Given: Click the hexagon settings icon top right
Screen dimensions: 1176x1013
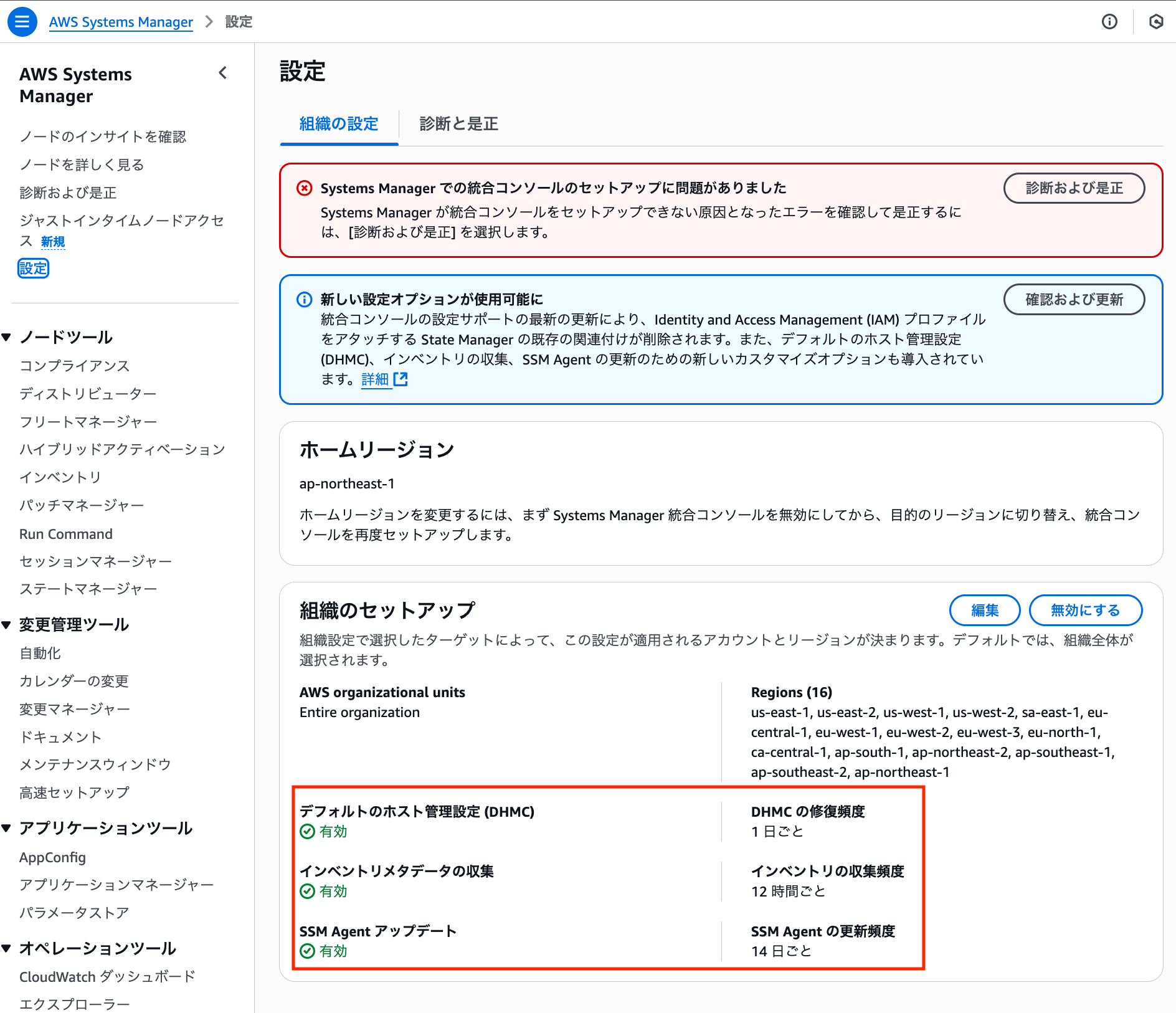Looking at the screenshot, I should (x=1156, y=22).
